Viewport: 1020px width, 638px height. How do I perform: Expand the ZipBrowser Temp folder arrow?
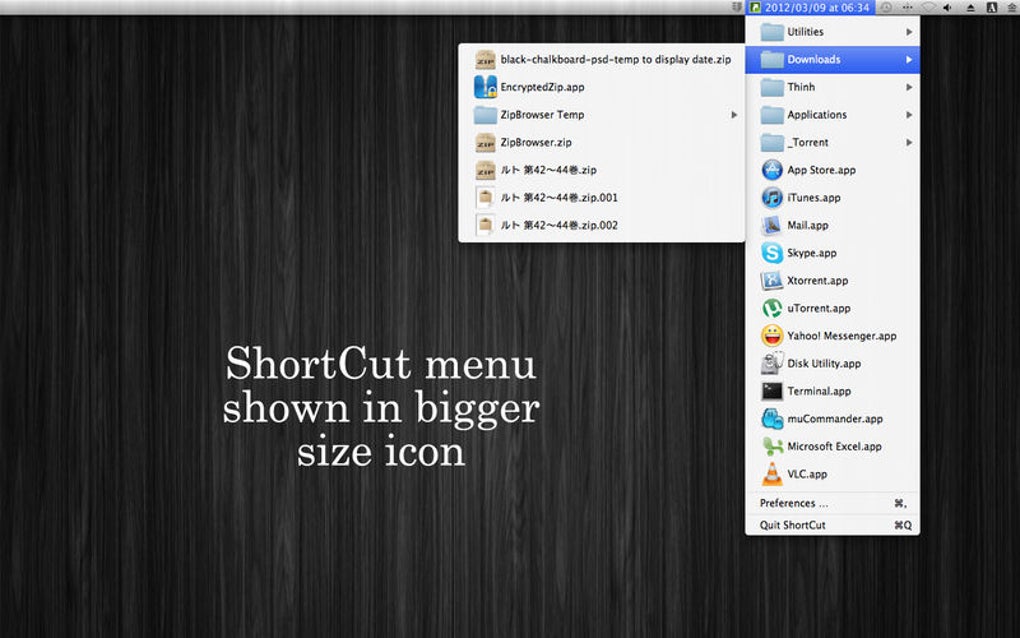(x=734, y=114)
